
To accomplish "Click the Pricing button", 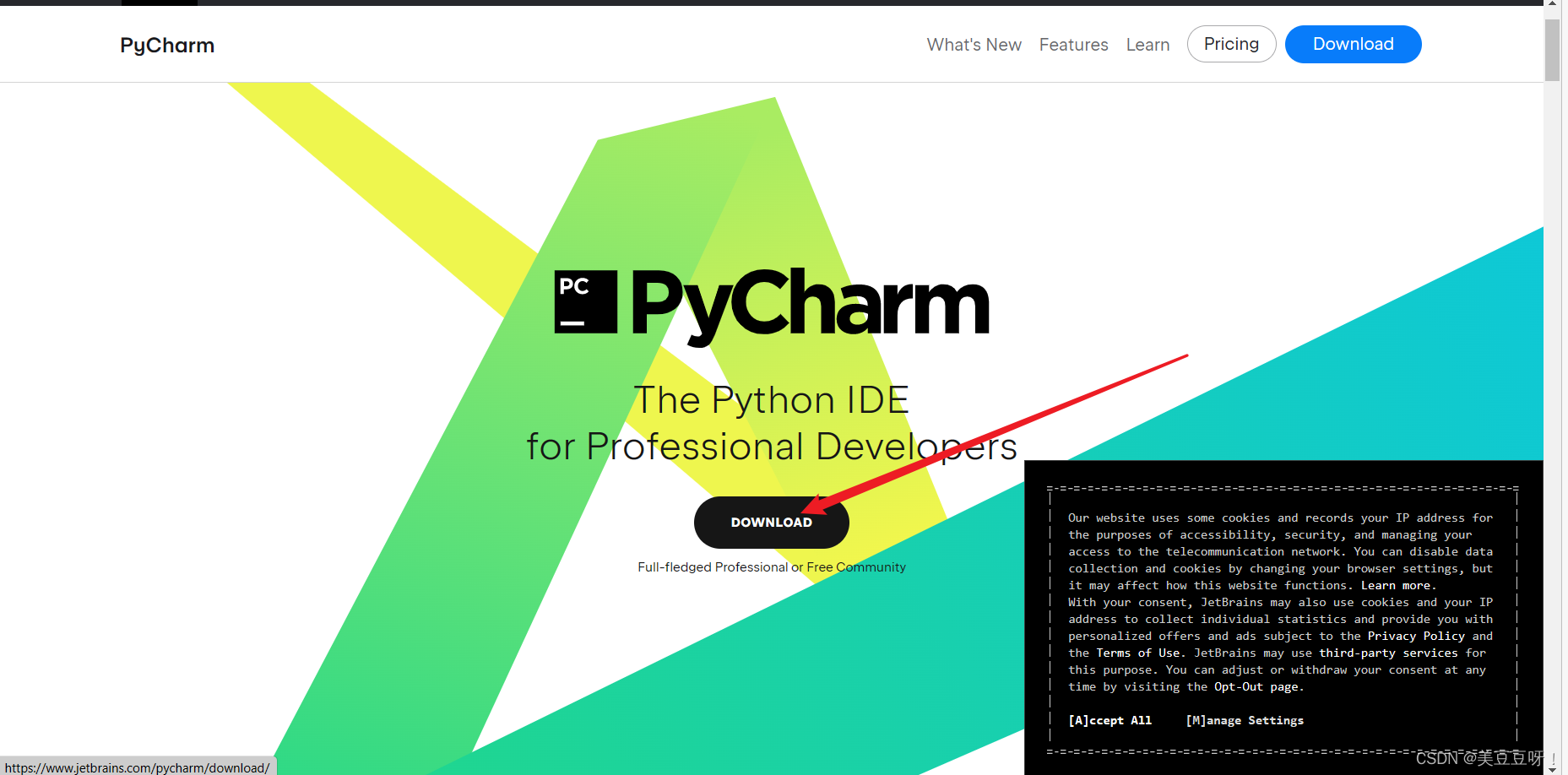I will [1231, 44].
